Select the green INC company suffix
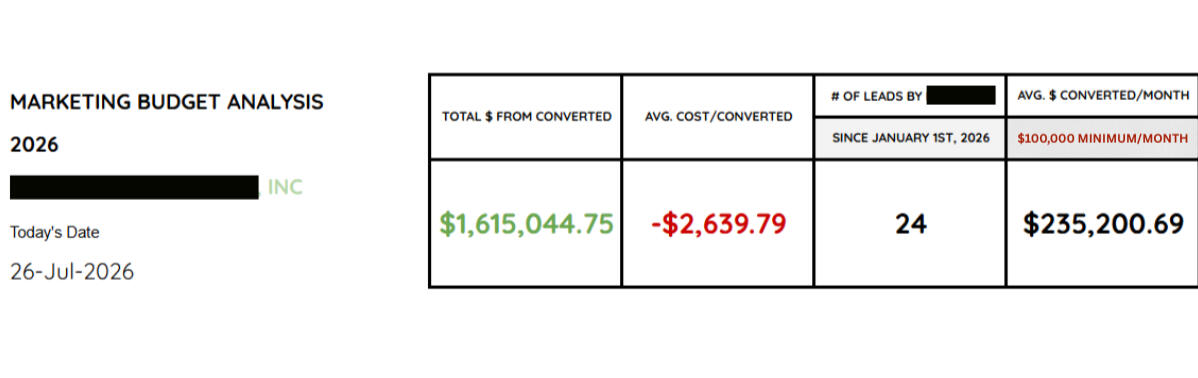 pyautogui.click(x=285, y=187)
